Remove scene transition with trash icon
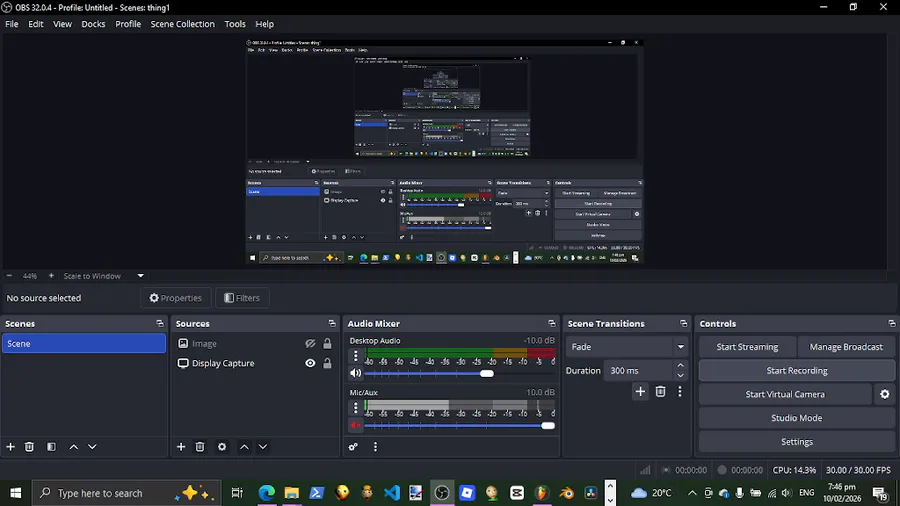The width and height of the screenshot is (900, 506). (660, 391)
